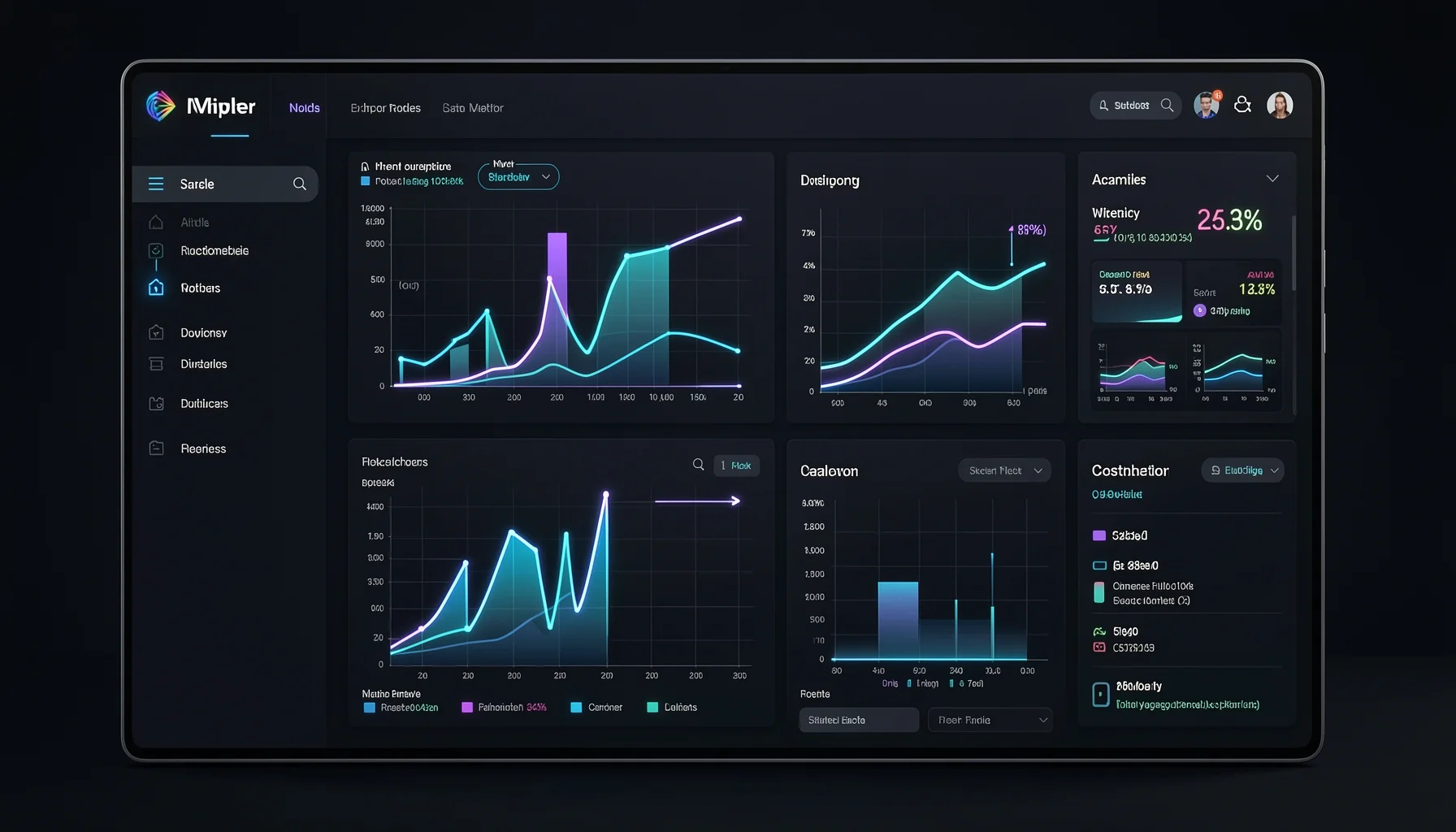The image size is (1456, 832).
Task: Click the Reeriess sidebar icon
Action: 156,448
